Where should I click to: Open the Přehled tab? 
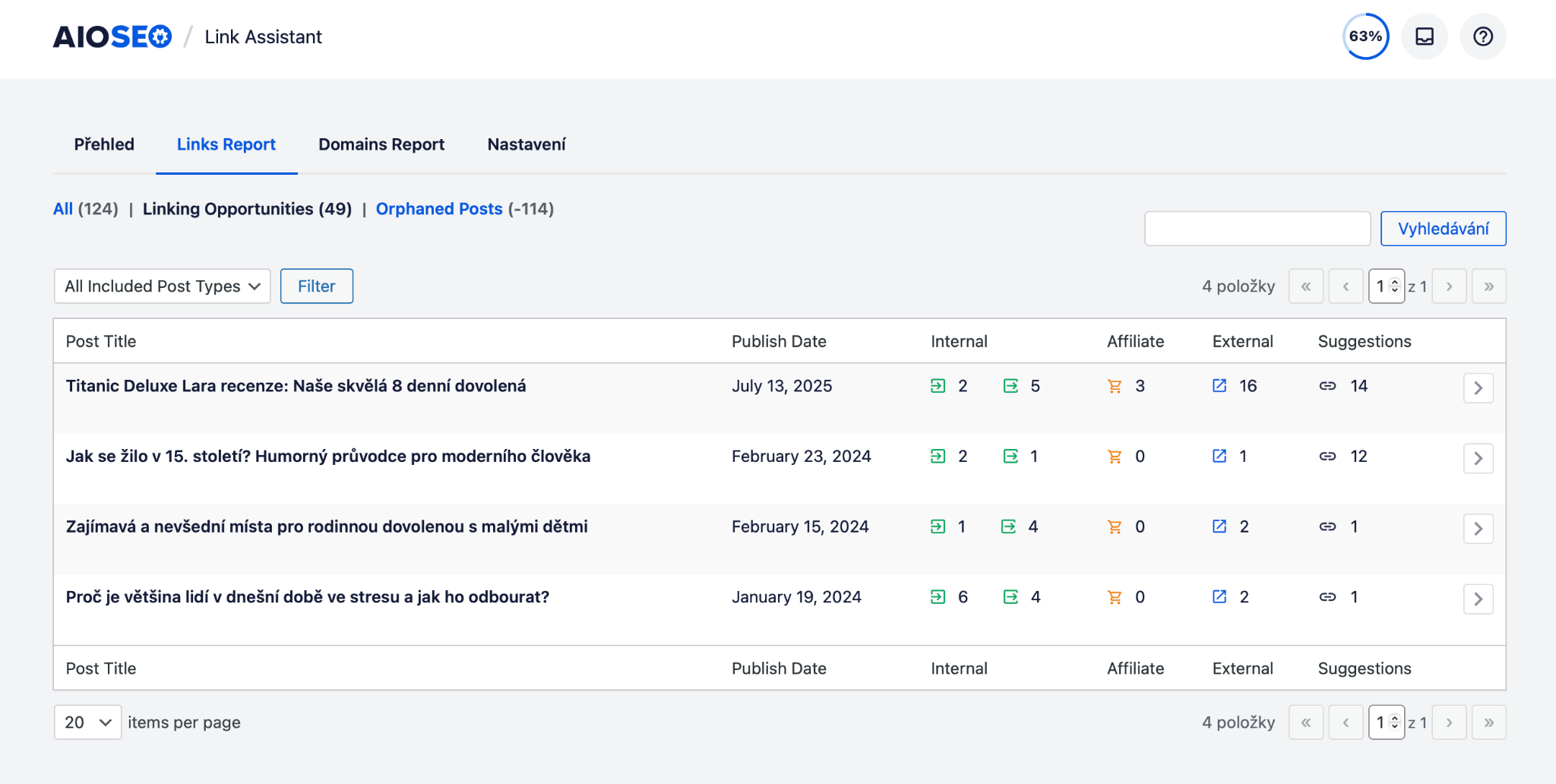[x=104, y=144]
